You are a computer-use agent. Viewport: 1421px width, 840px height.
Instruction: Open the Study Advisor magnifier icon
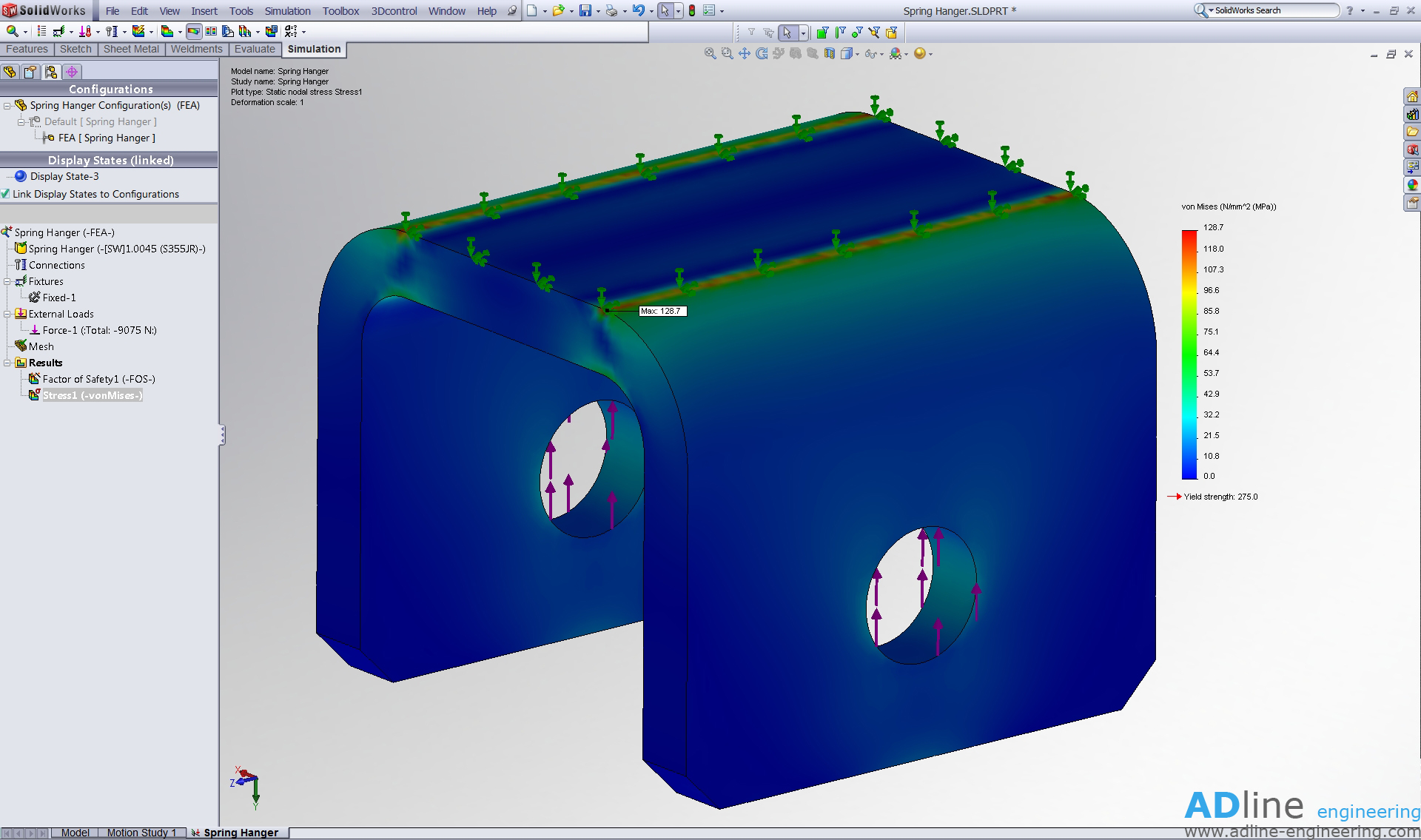[13, 31]
